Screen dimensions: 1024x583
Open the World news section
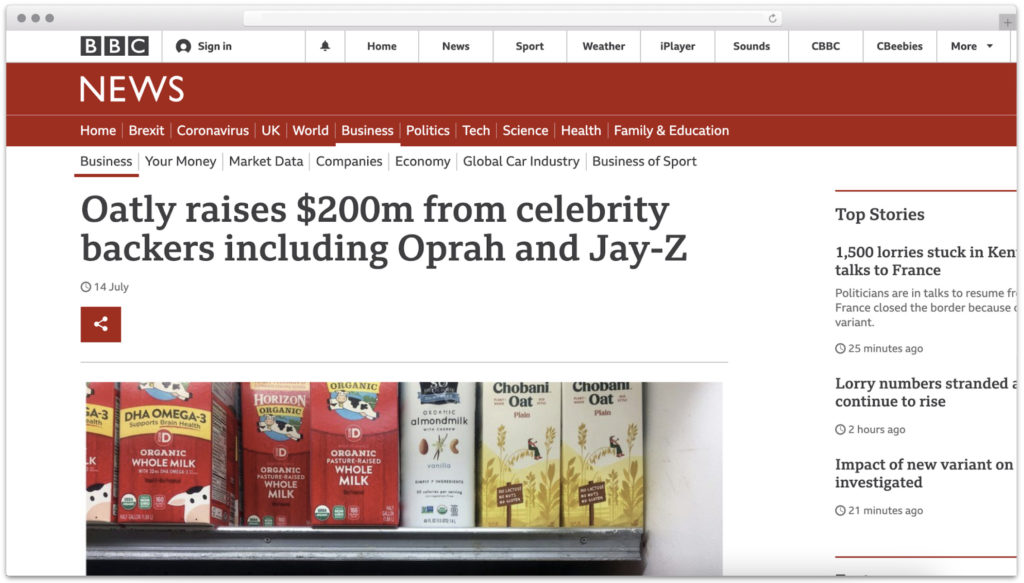coord(310,131)
